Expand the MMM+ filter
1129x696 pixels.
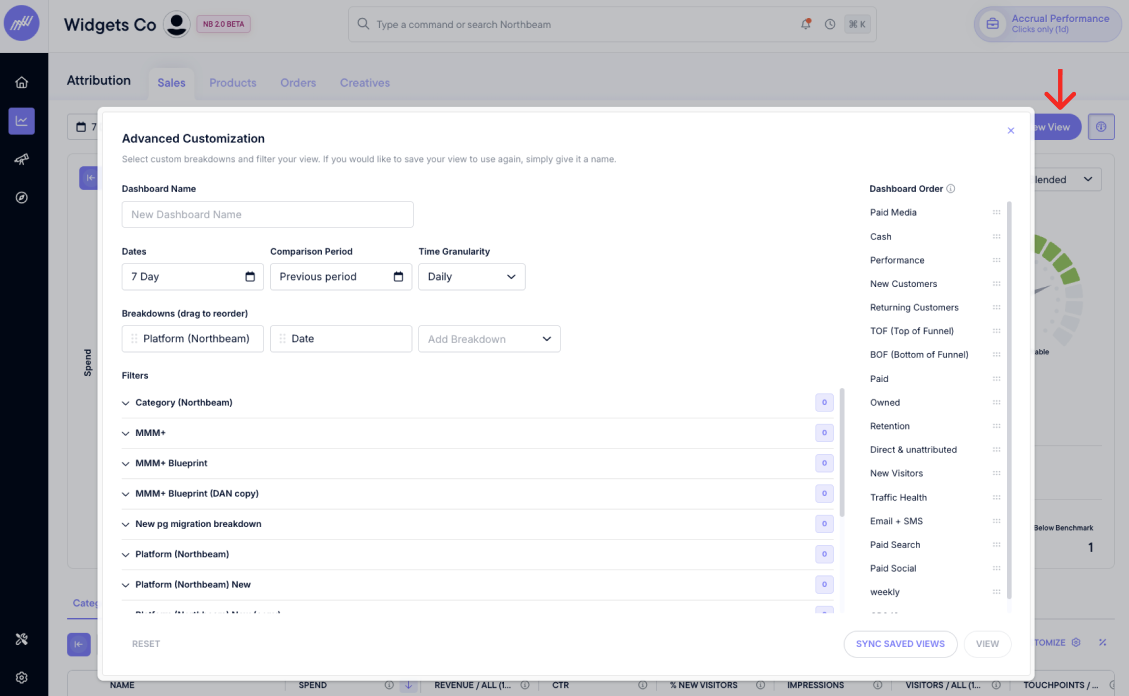(125, 433)
